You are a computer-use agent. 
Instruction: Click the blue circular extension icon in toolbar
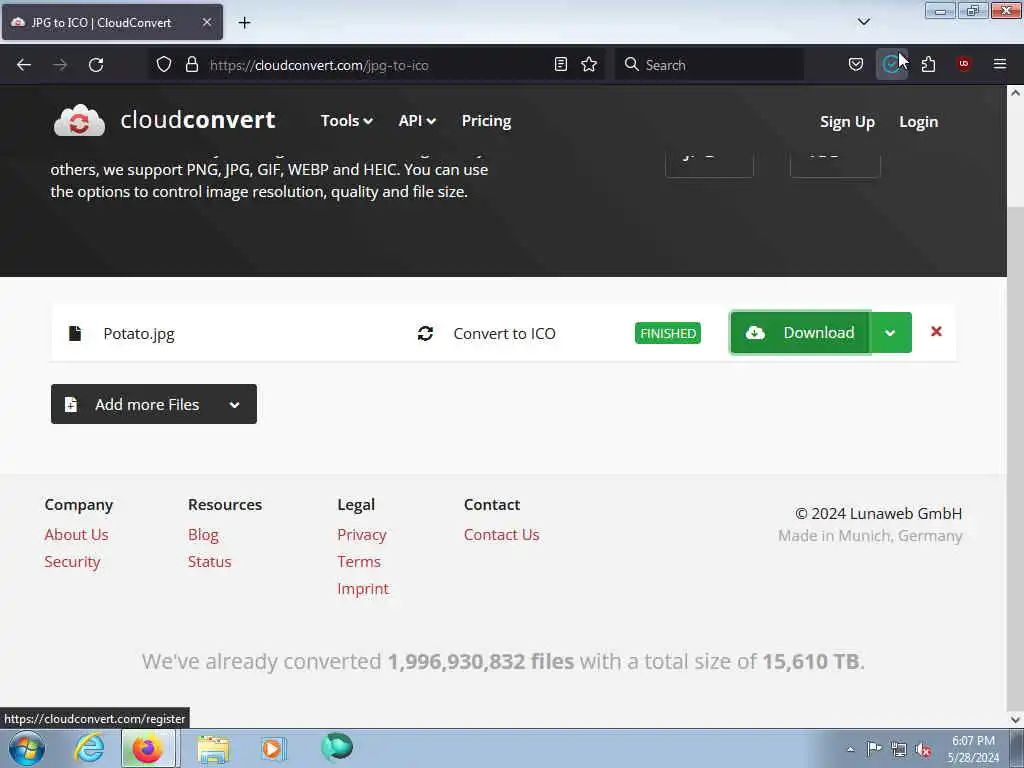coord(891,64)
